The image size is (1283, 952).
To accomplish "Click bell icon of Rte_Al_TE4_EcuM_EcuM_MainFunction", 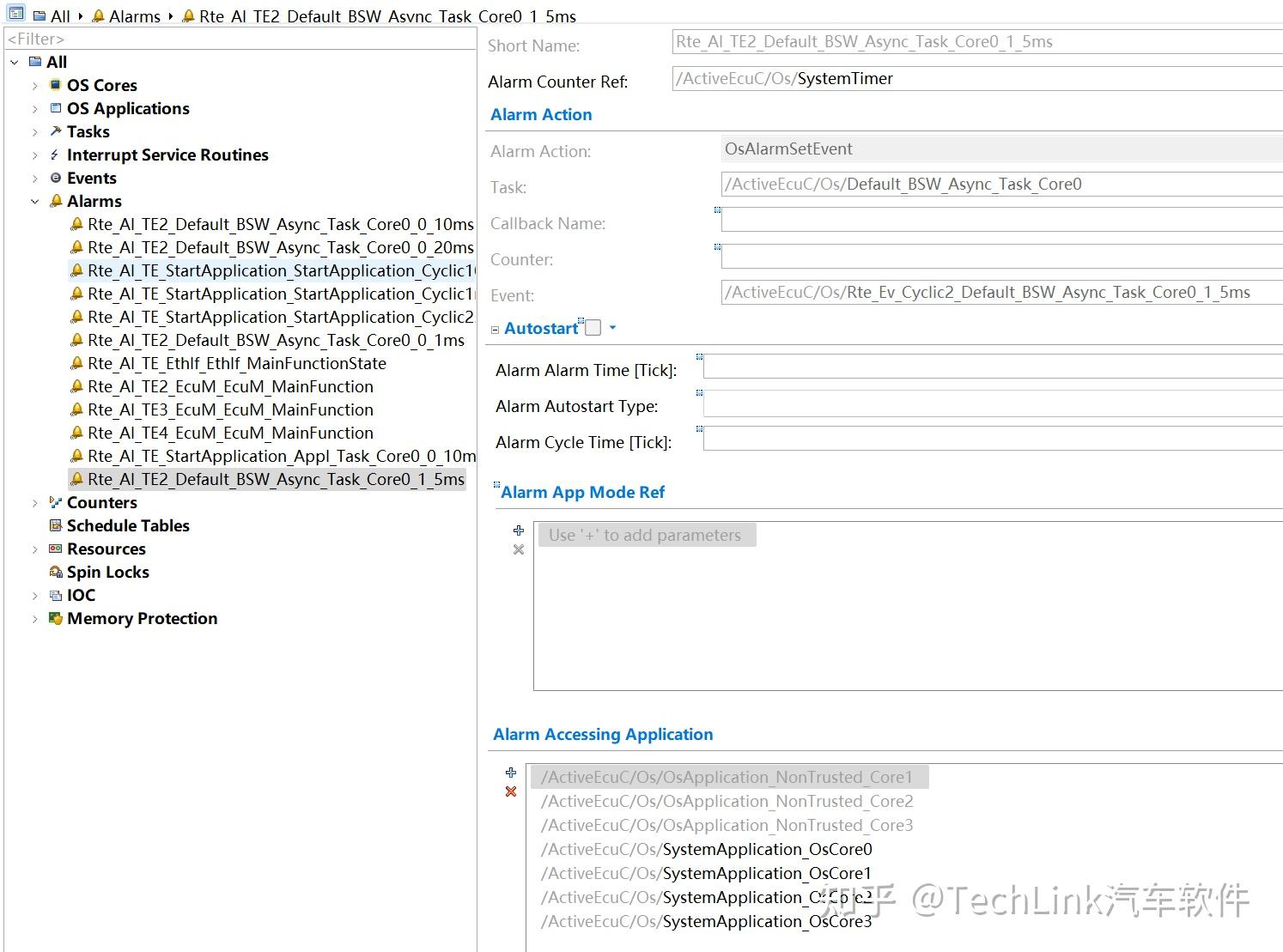I will tap(77, 433).
